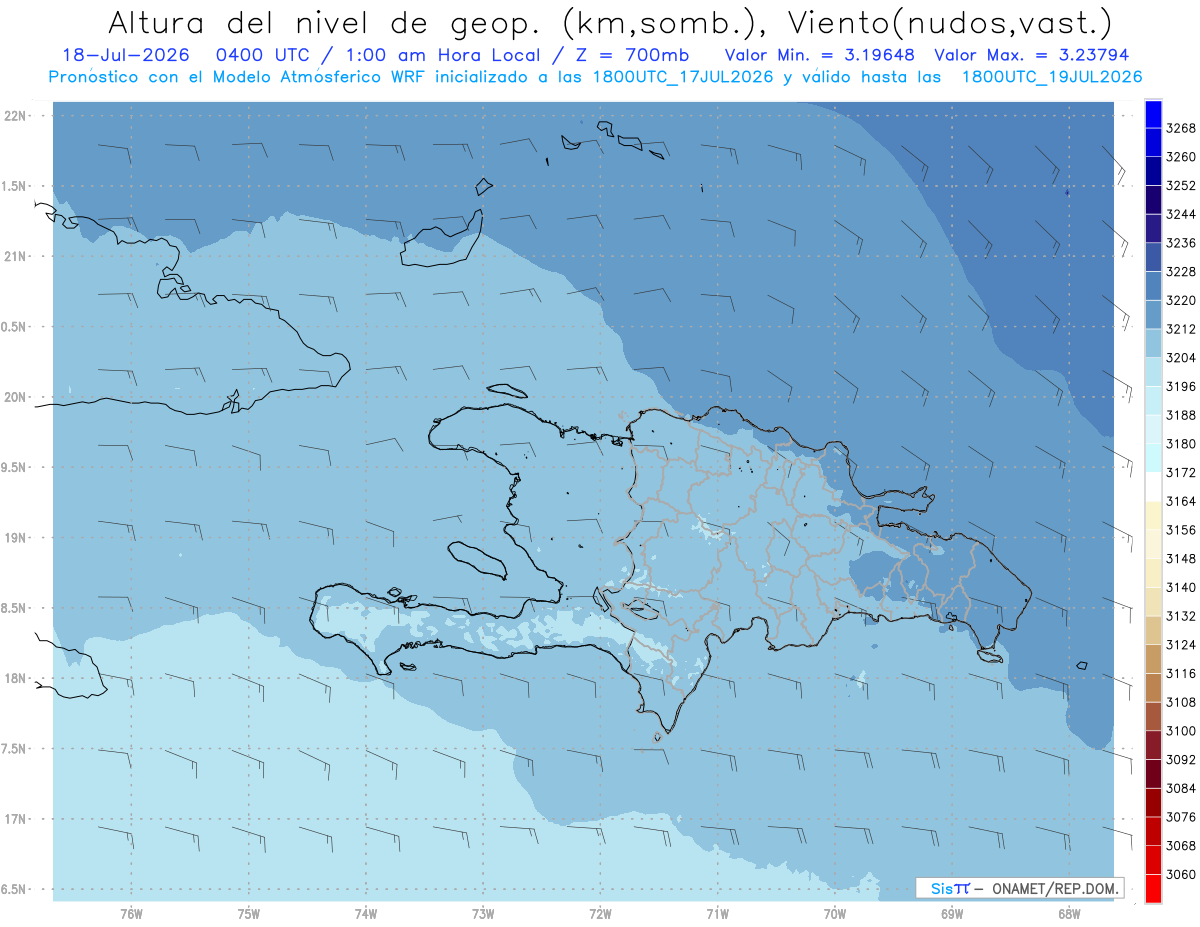Click the bright red swatch below 3060
Image resolution: width=1200 pixels, height=927 pixels.
click(1153, 888)
